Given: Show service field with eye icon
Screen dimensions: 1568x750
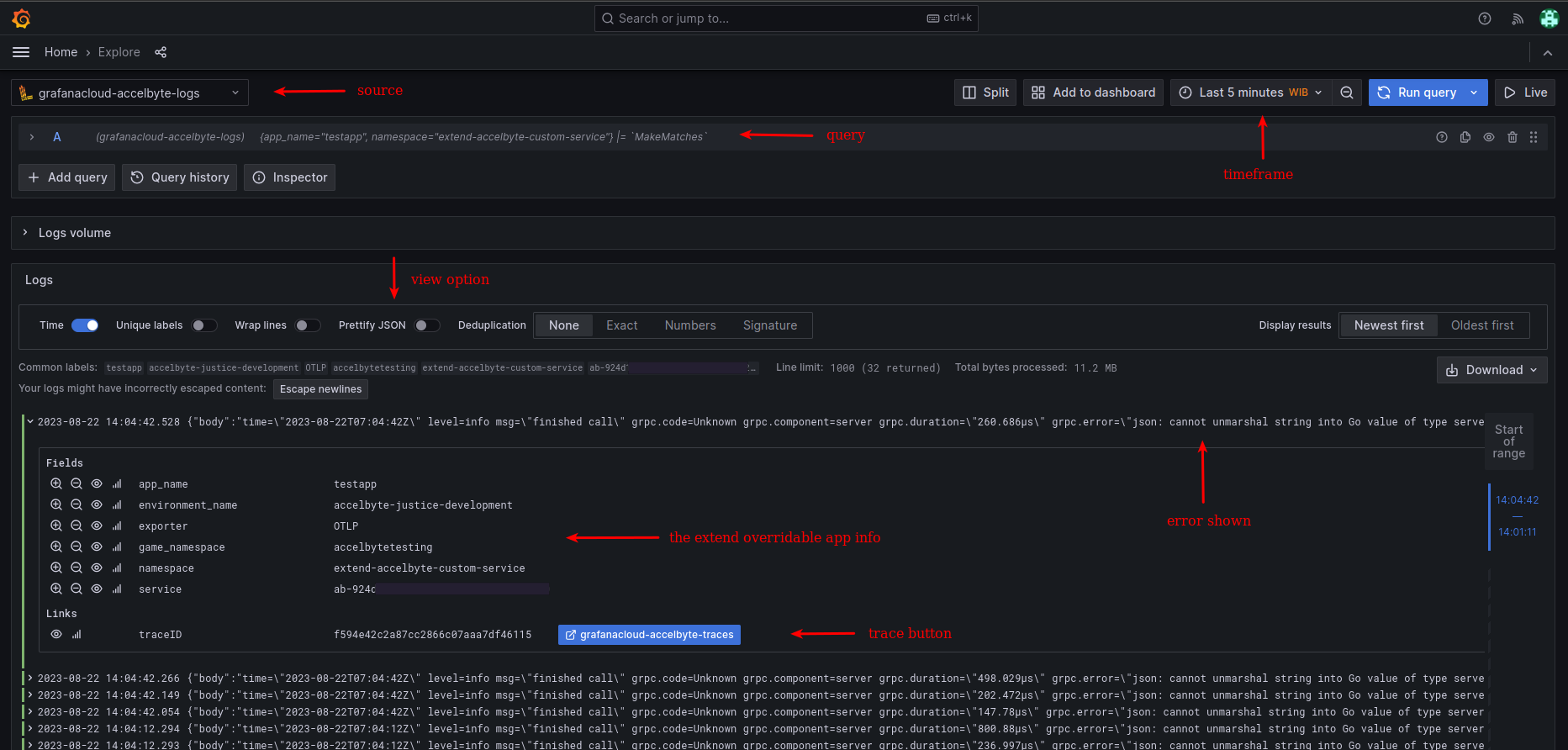Looking at the screenshot, I should click(x=97, y=589).
